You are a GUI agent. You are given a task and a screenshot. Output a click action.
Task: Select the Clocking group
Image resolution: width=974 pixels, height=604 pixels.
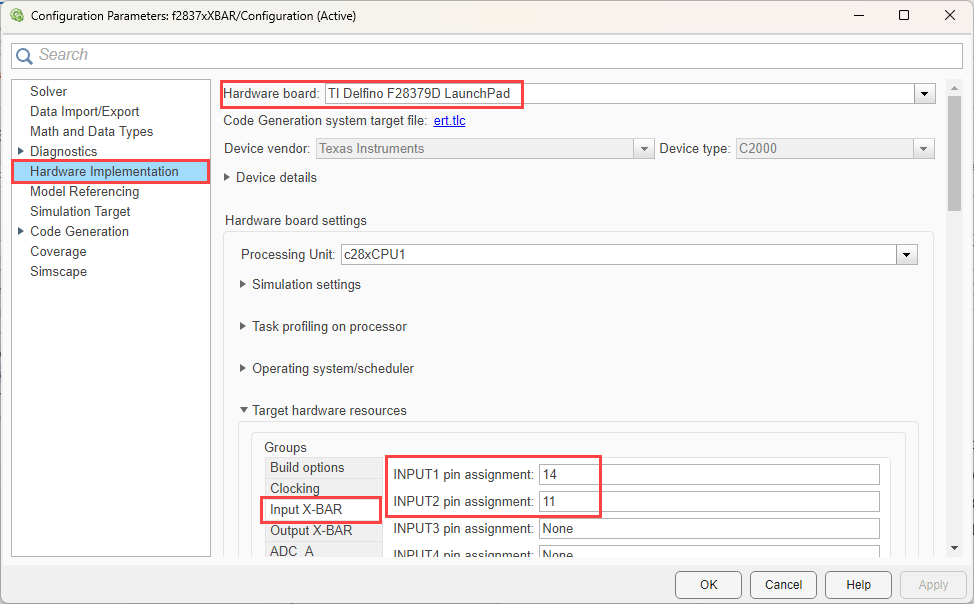click(324, 488)
